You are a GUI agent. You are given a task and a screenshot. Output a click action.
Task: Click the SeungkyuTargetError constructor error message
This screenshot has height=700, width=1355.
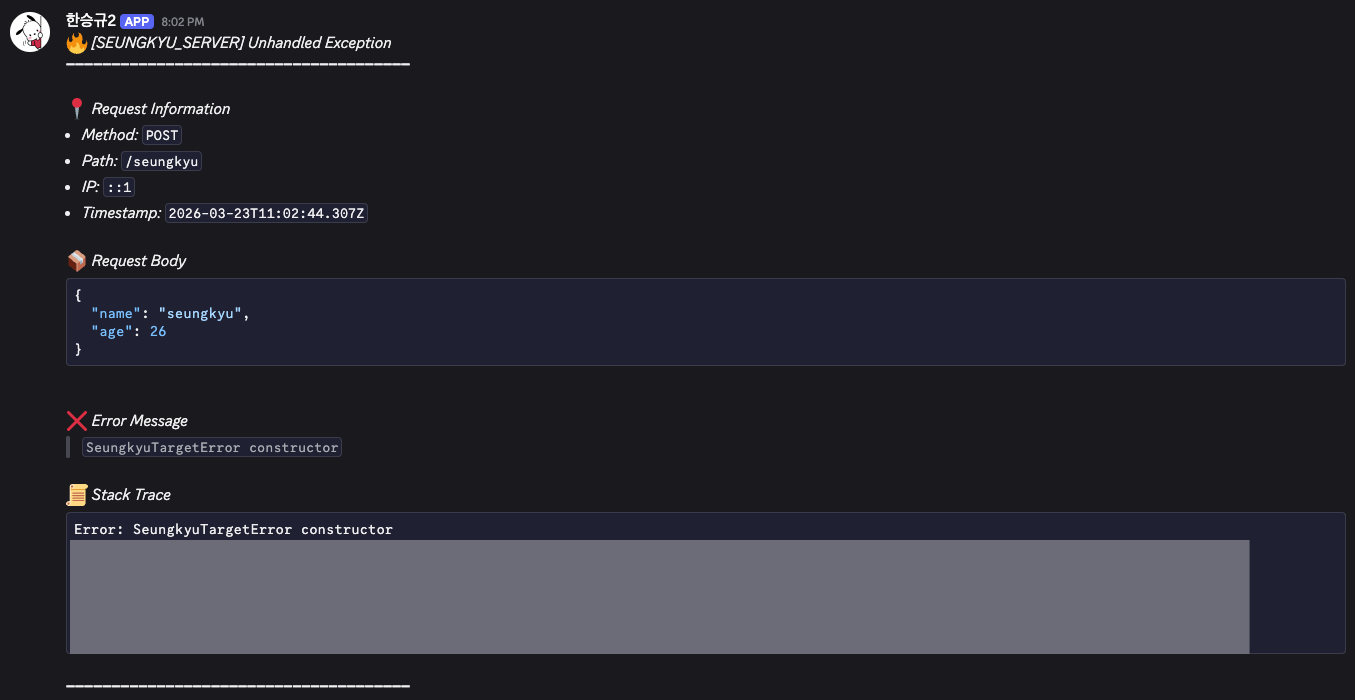(211, 447)
